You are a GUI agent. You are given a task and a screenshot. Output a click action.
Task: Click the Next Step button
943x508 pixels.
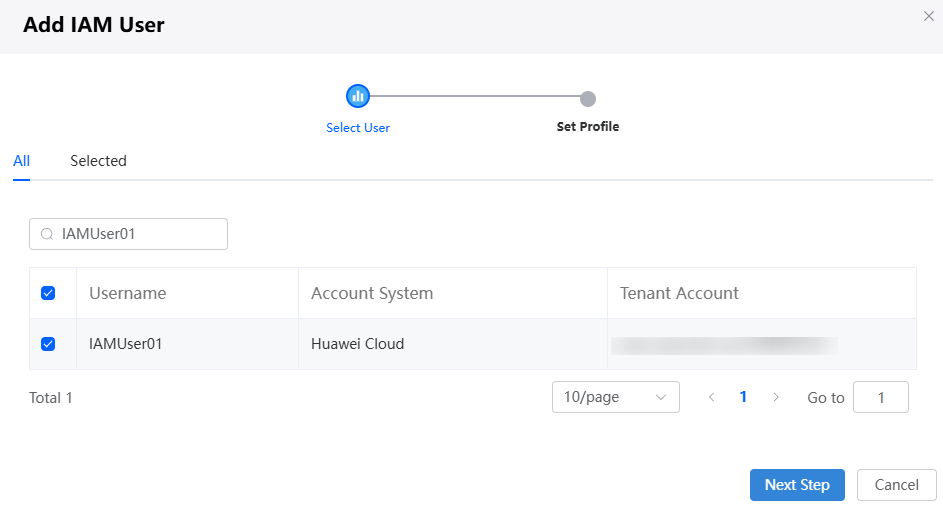tap(797, 485)
